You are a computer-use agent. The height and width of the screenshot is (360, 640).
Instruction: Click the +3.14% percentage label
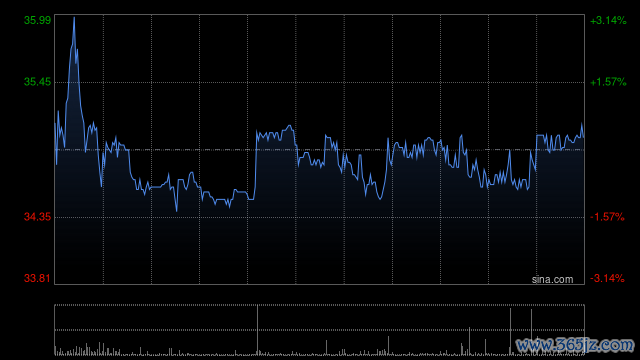[x=608, y=20]
